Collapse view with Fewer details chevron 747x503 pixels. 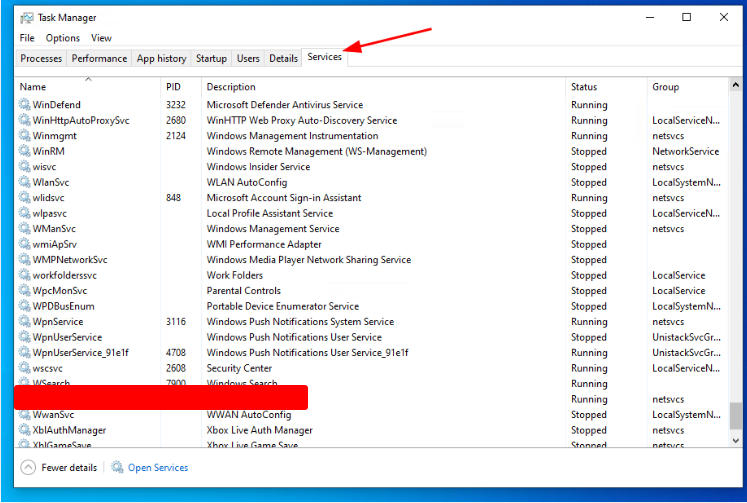27,467
